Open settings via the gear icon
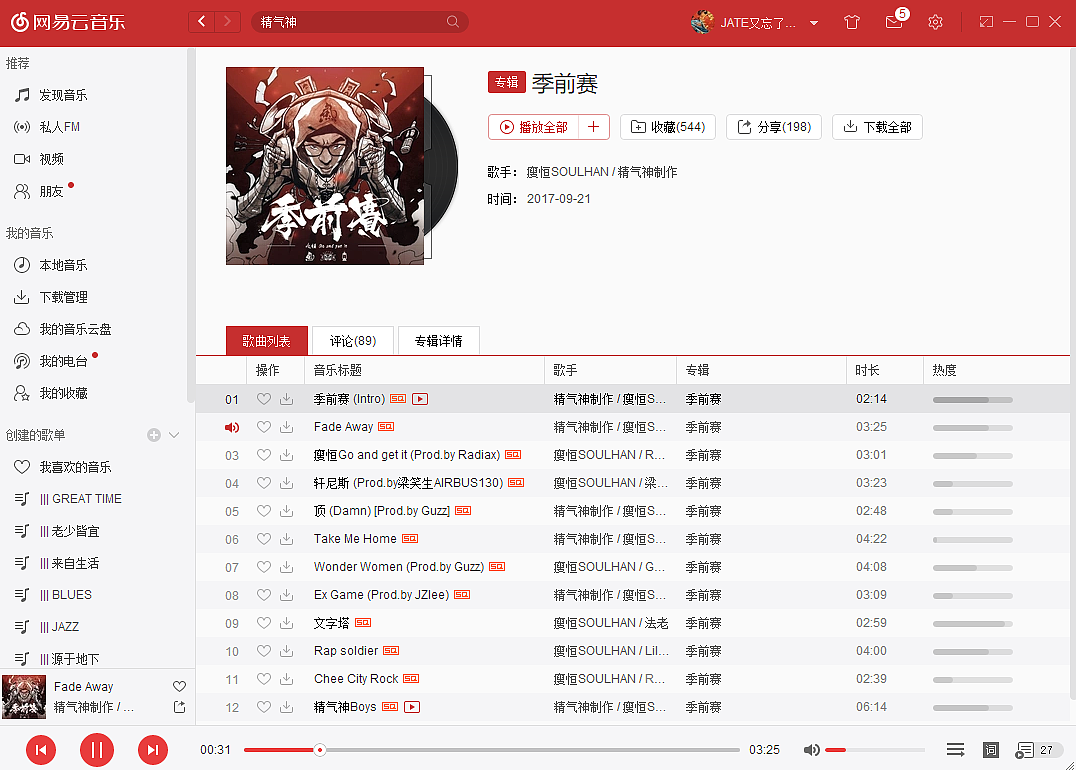Screen dimensions: 1076x770 [x=935, y=21]
